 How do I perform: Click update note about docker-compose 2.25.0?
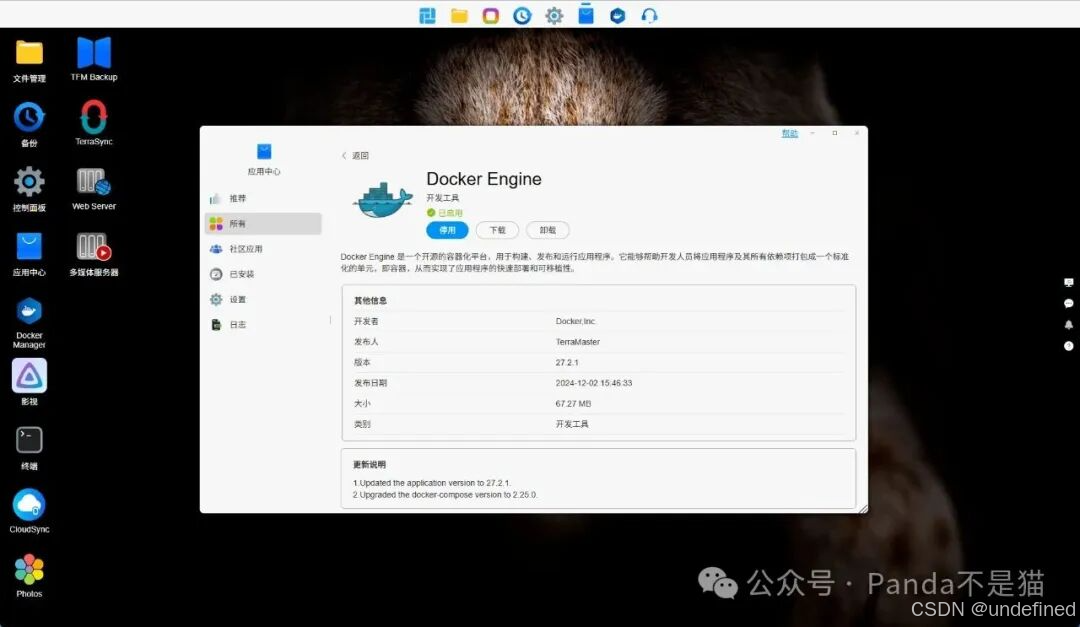[x=445, y=495]
